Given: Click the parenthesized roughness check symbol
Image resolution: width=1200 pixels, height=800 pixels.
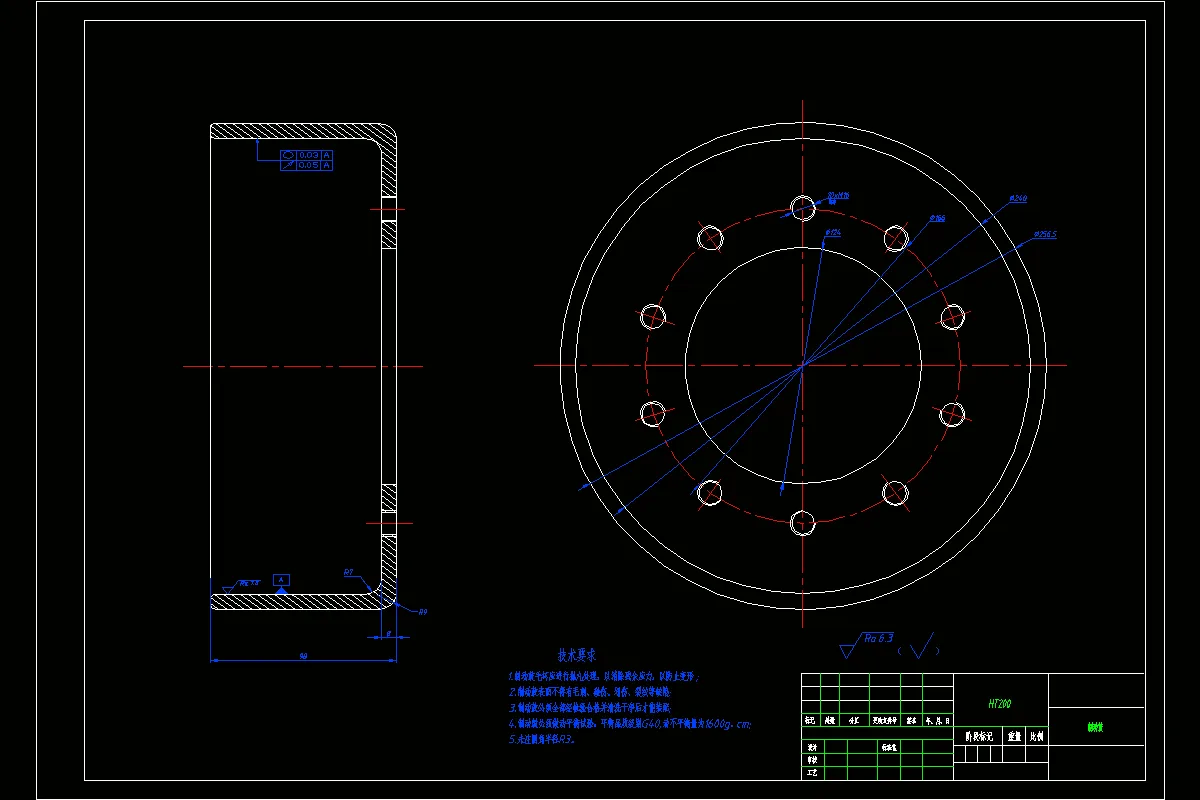Looking at the screenshot, I should point(920,645).
